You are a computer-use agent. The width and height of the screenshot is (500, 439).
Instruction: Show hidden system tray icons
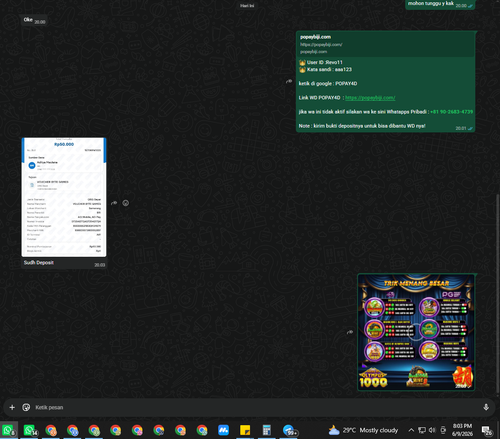click(x=411, y=430)
